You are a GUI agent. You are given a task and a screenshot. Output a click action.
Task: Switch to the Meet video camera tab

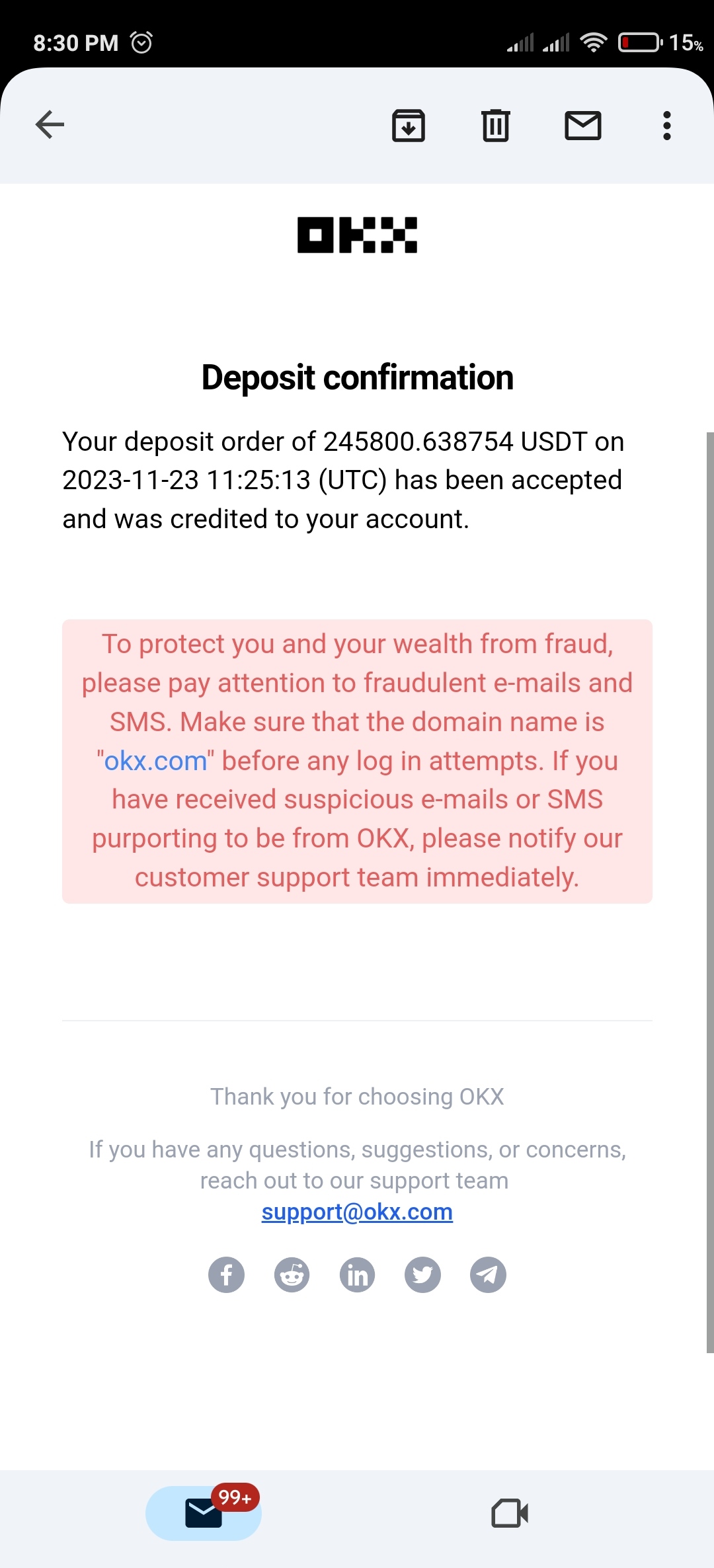[510, 1512]
